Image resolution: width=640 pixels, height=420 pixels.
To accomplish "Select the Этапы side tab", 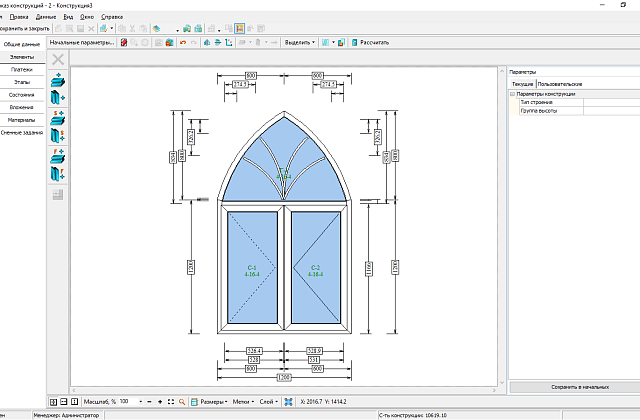I will [x=22, y=82].
